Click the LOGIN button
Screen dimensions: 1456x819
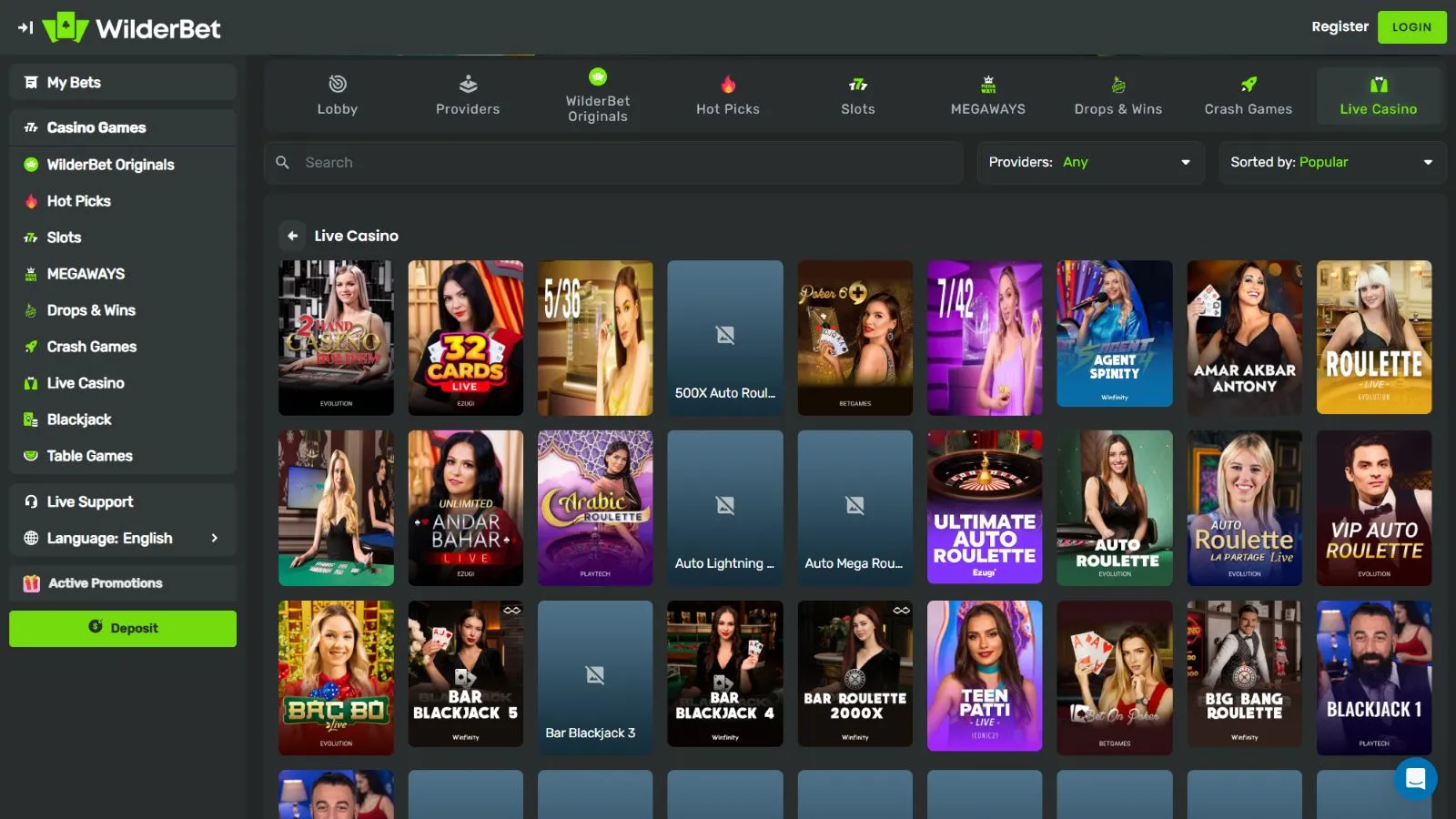(1411, 27)
